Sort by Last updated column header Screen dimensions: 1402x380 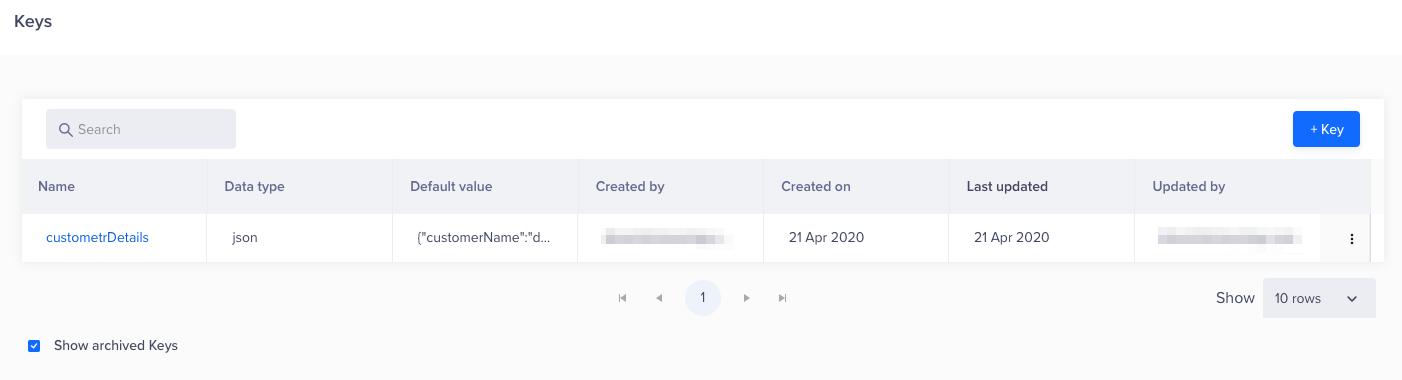pos(1007,187)
